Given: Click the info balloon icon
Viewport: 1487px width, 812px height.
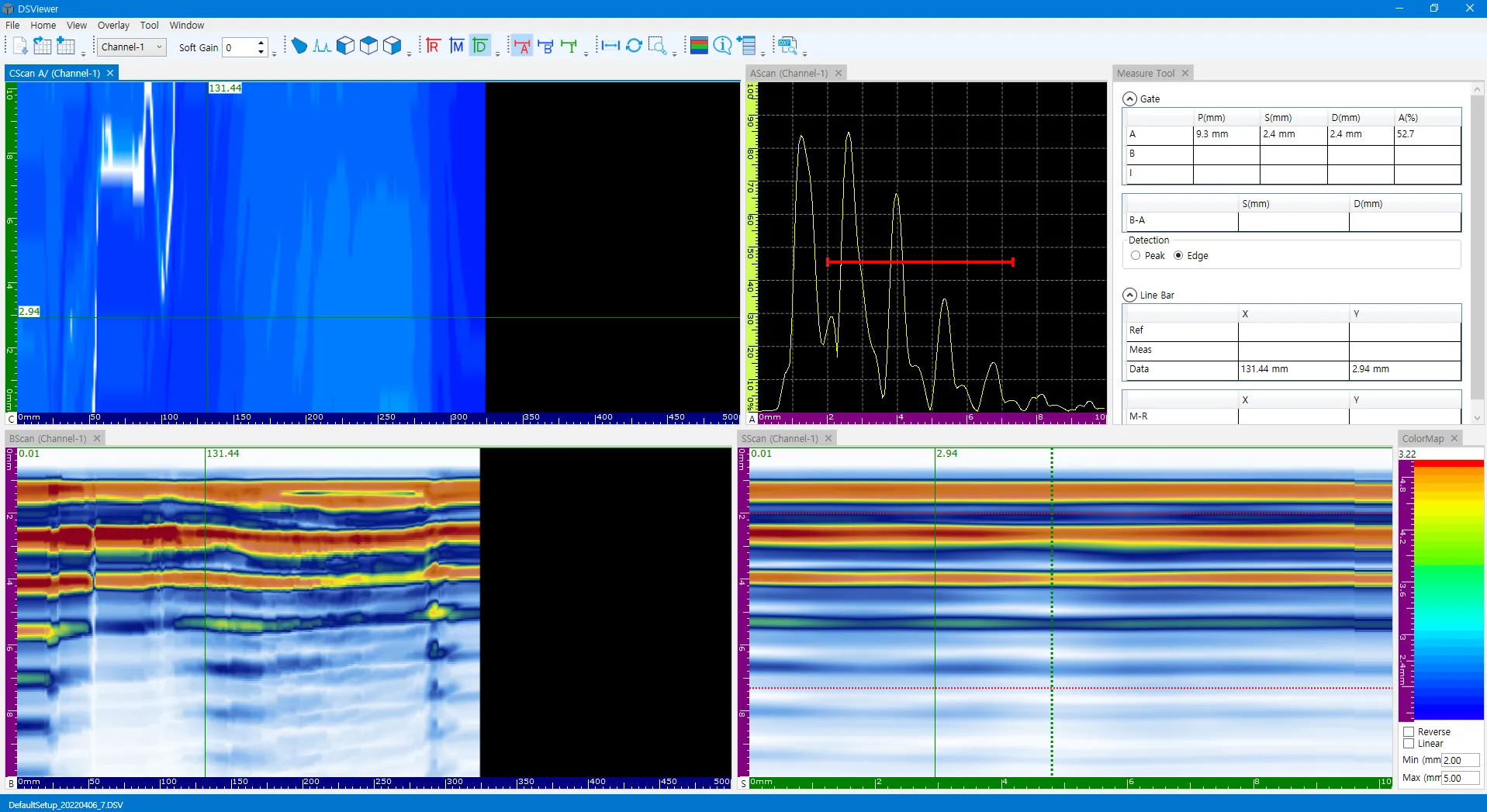Looking at the screenshot, I should 722,46.
